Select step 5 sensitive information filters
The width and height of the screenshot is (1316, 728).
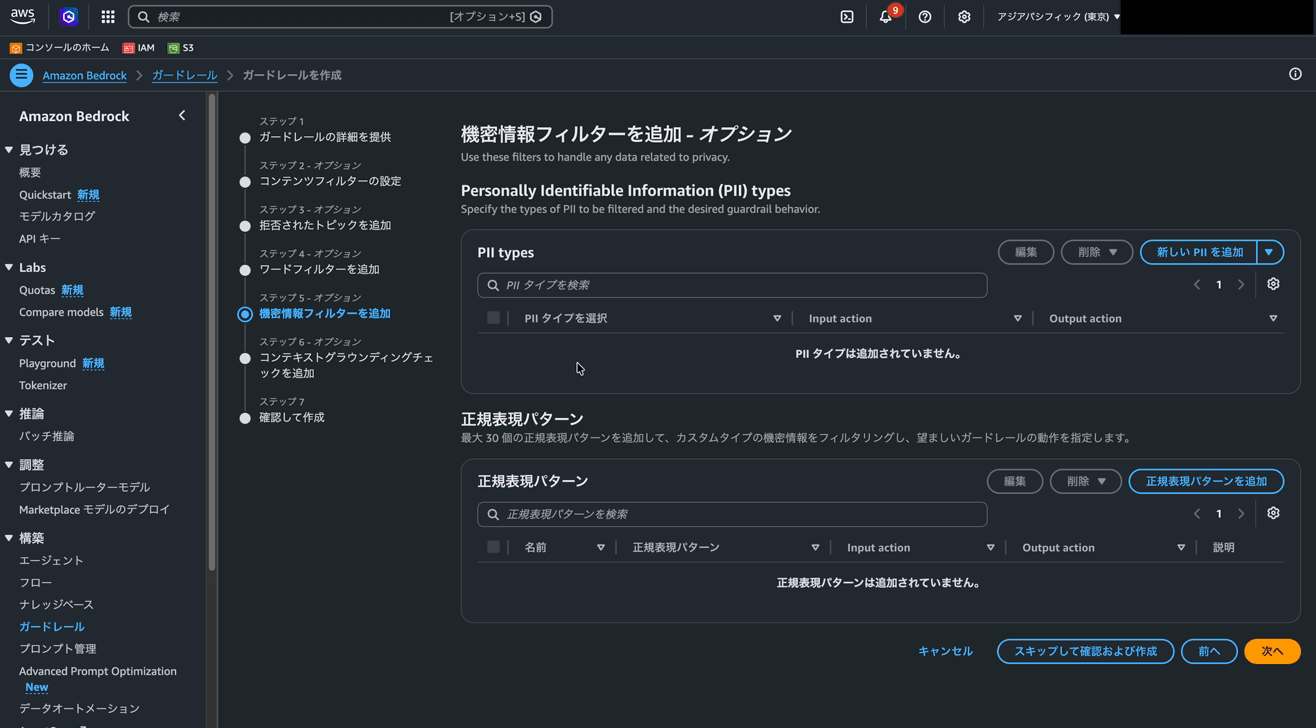click(325, 313)
